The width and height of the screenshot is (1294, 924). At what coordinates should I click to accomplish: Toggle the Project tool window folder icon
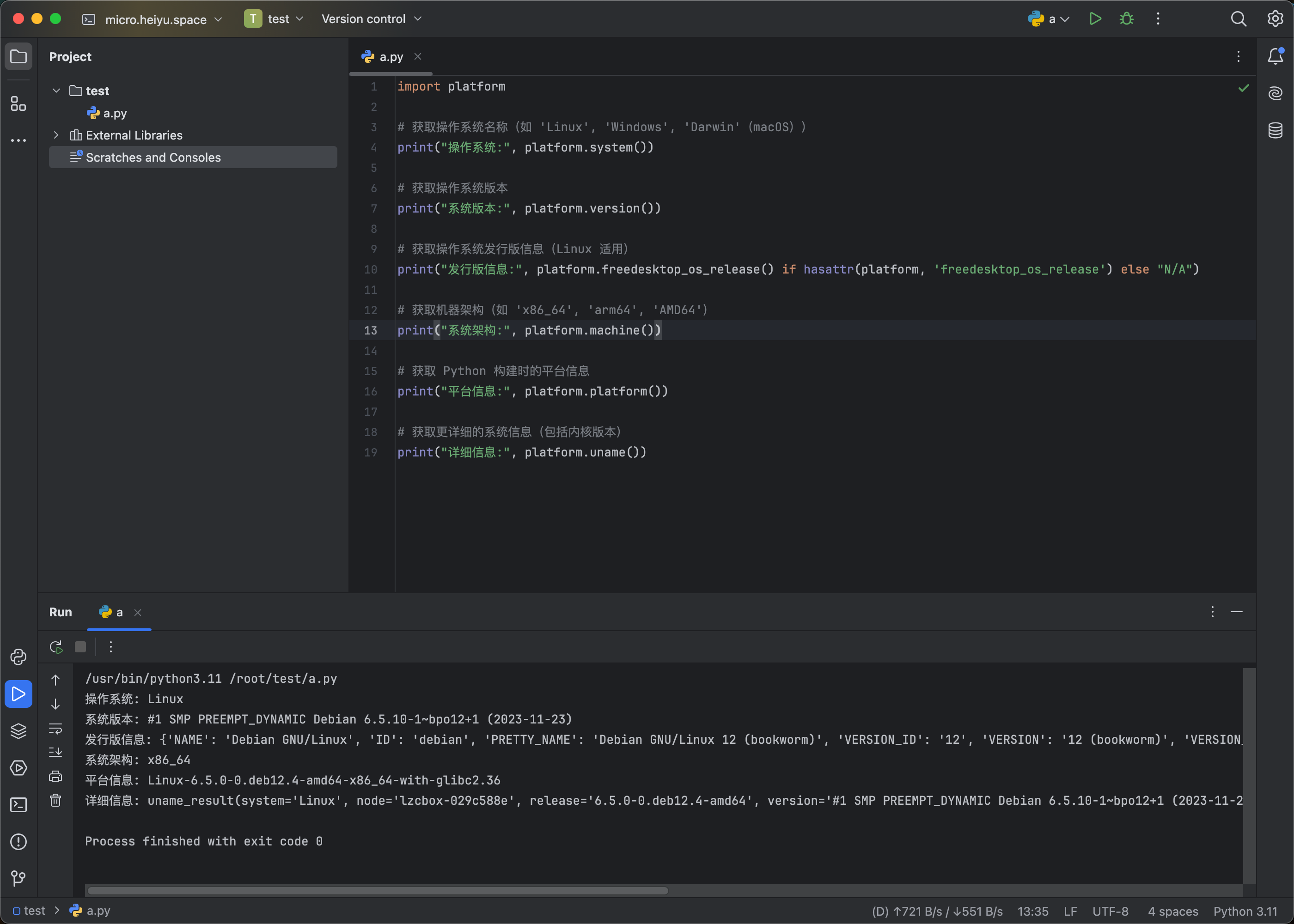[18, 56]
